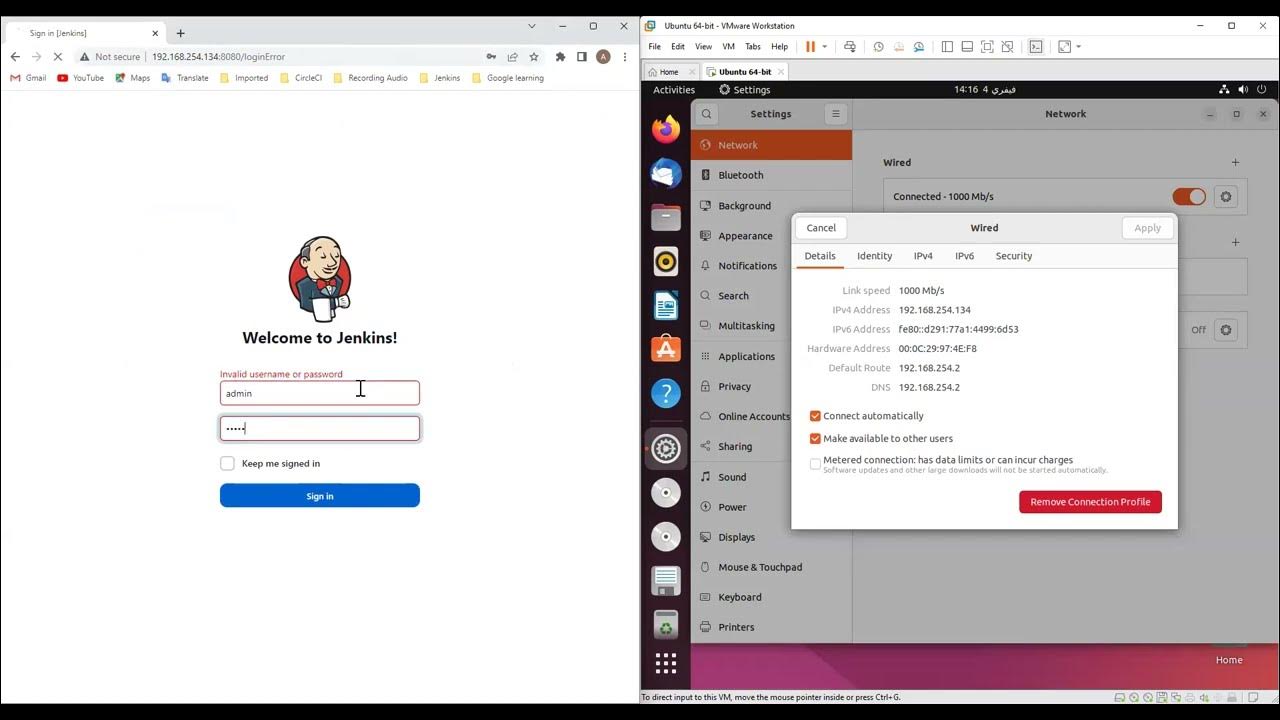
Task: Switch to Identity tab in Wired dialog
Action: (x=874, y=256)
